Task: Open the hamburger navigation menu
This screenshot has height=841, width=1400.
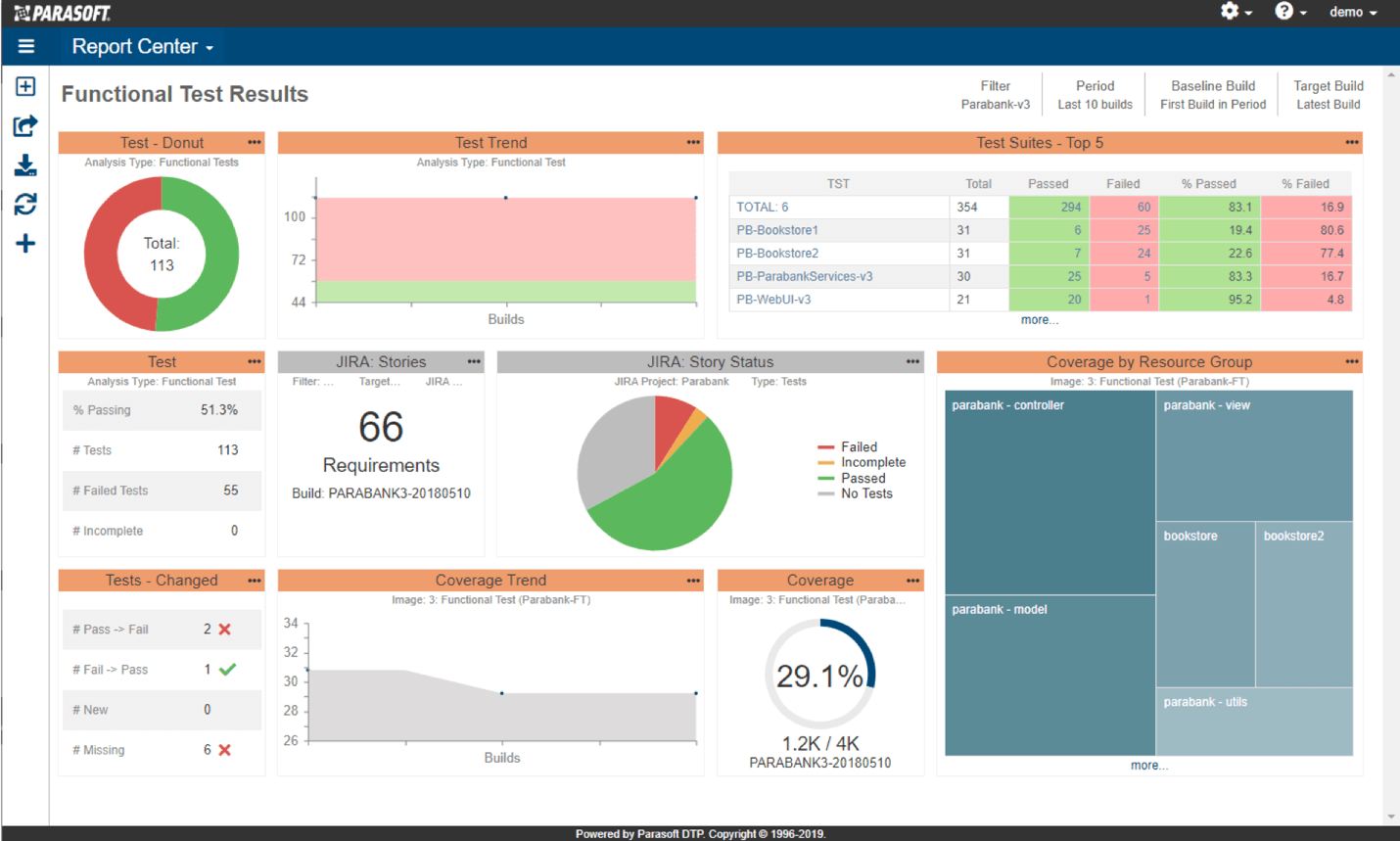Action: [x=26, y=46]
